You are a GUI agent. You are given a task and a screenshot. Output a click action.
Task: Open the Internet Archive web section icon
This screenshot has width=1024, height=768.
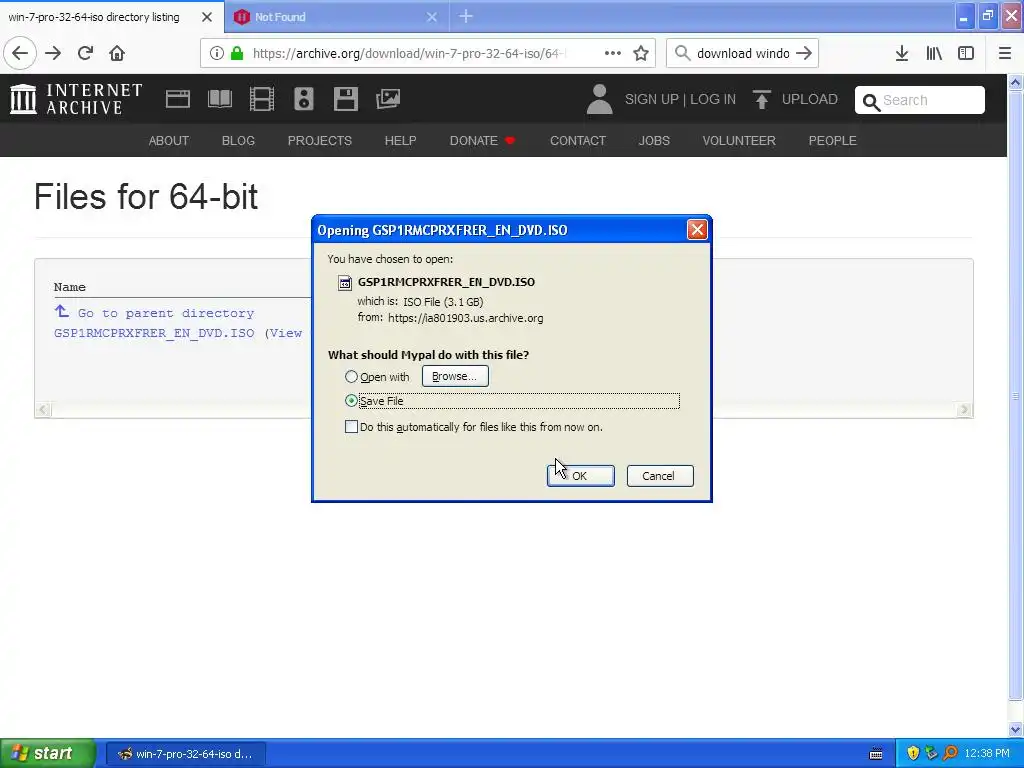(x=178, y=99)
